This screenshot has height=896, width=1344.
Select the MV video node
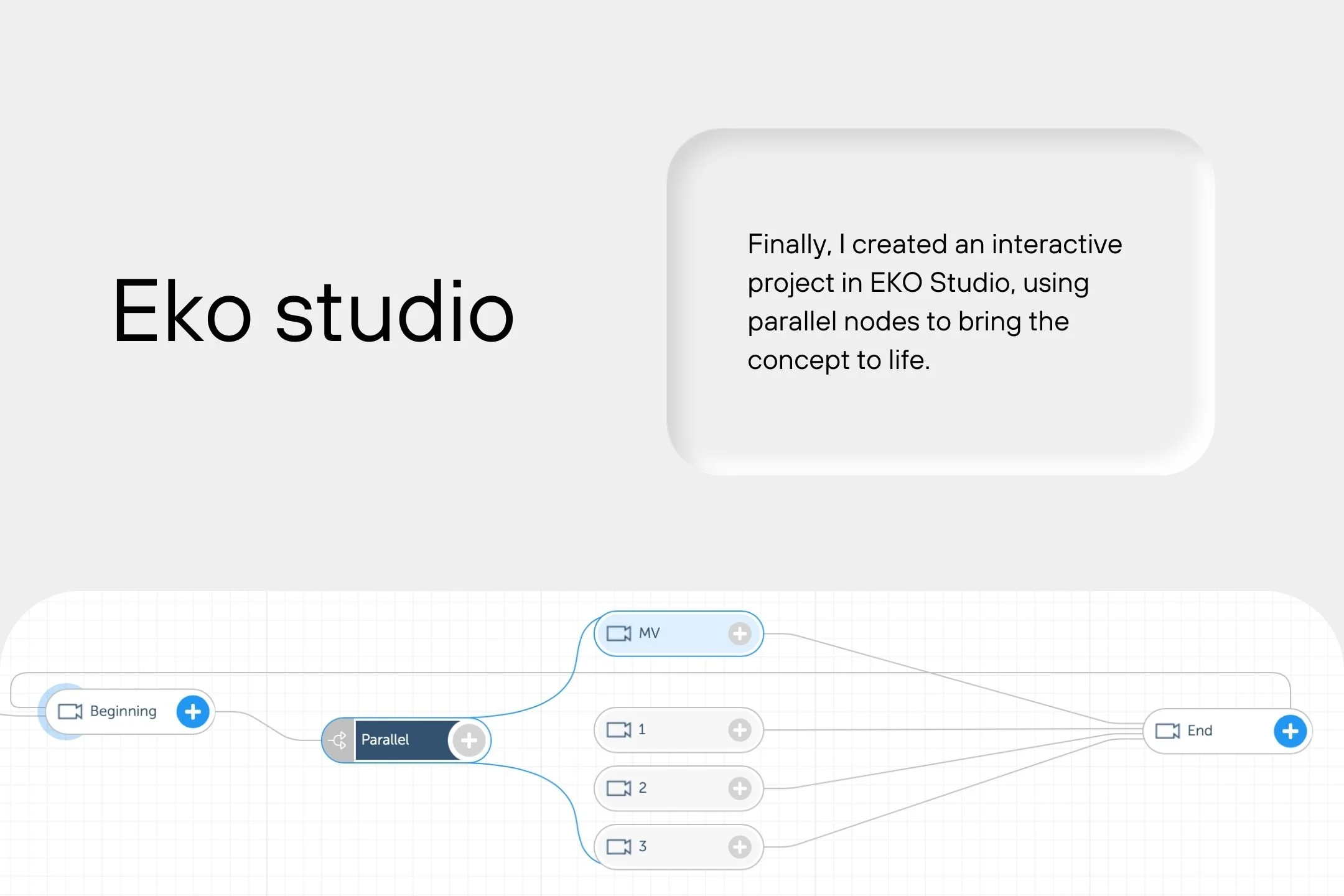click(x=678, y=633)
